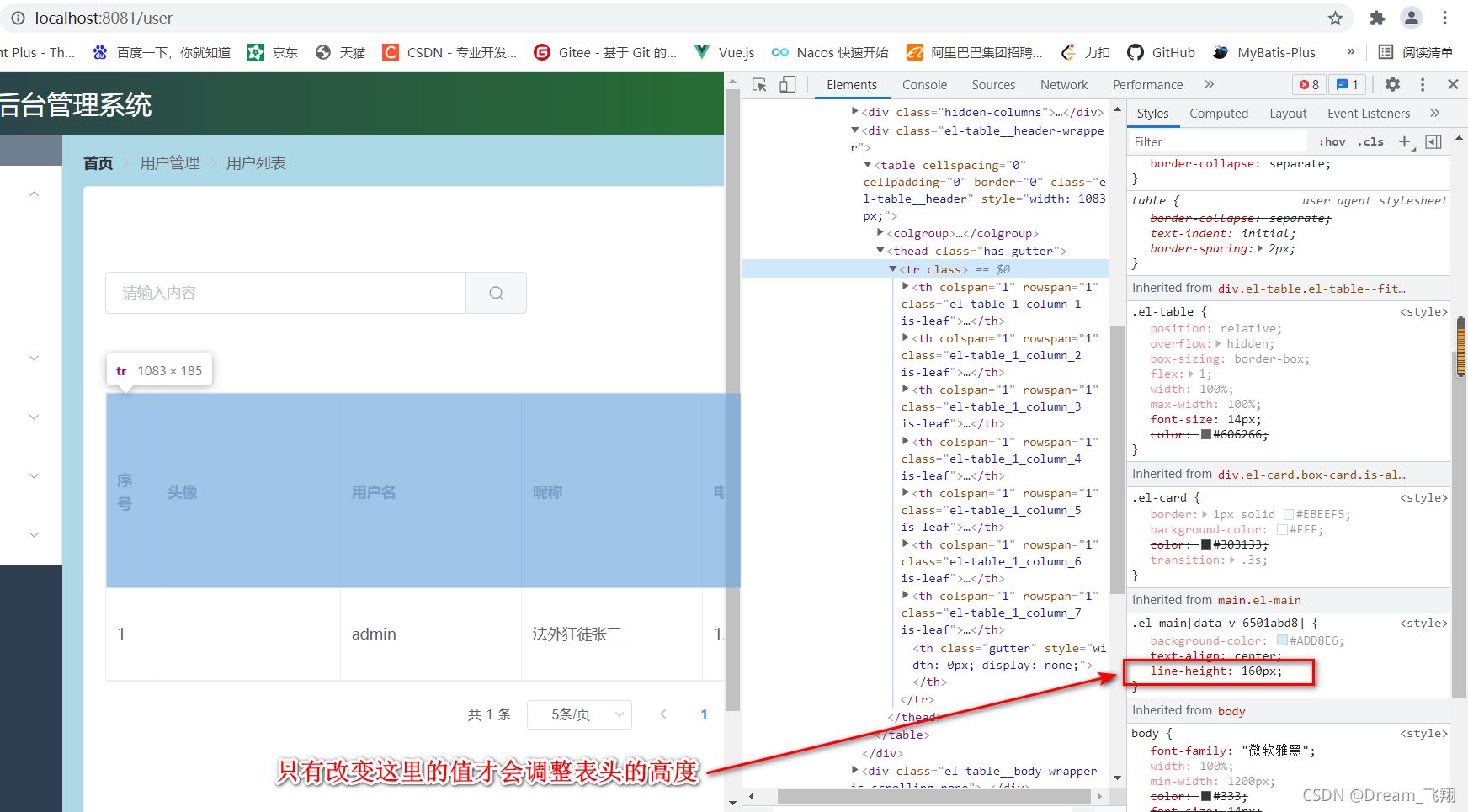The height and width of the screenshot is (812, 1468).
Task: Open the 8 errors badge in DevTools
Action: (1308, 84)
